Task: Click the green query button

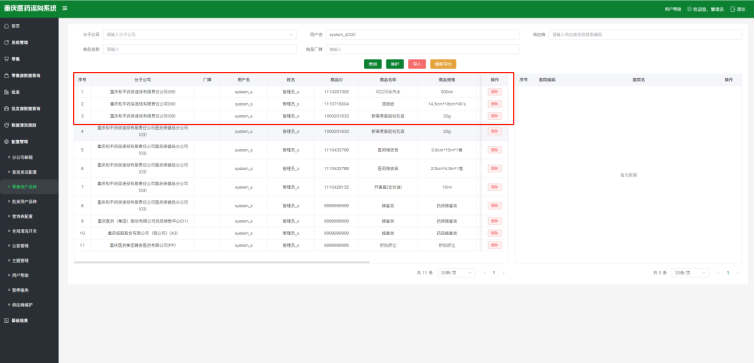Action: 373,64
